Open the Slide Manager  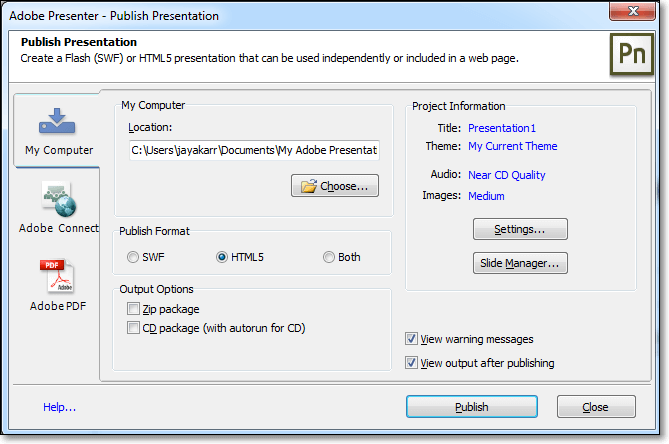(520, 264)
